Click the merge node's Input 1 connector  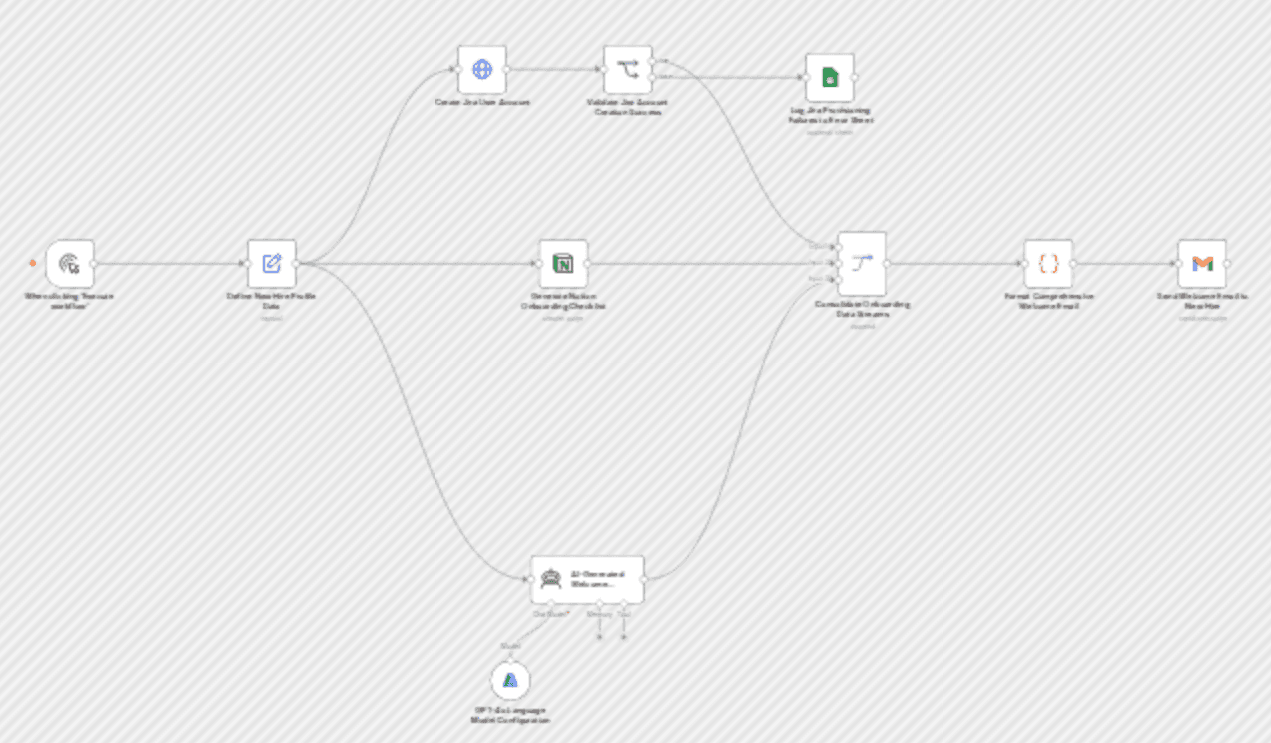pos(837,246)
